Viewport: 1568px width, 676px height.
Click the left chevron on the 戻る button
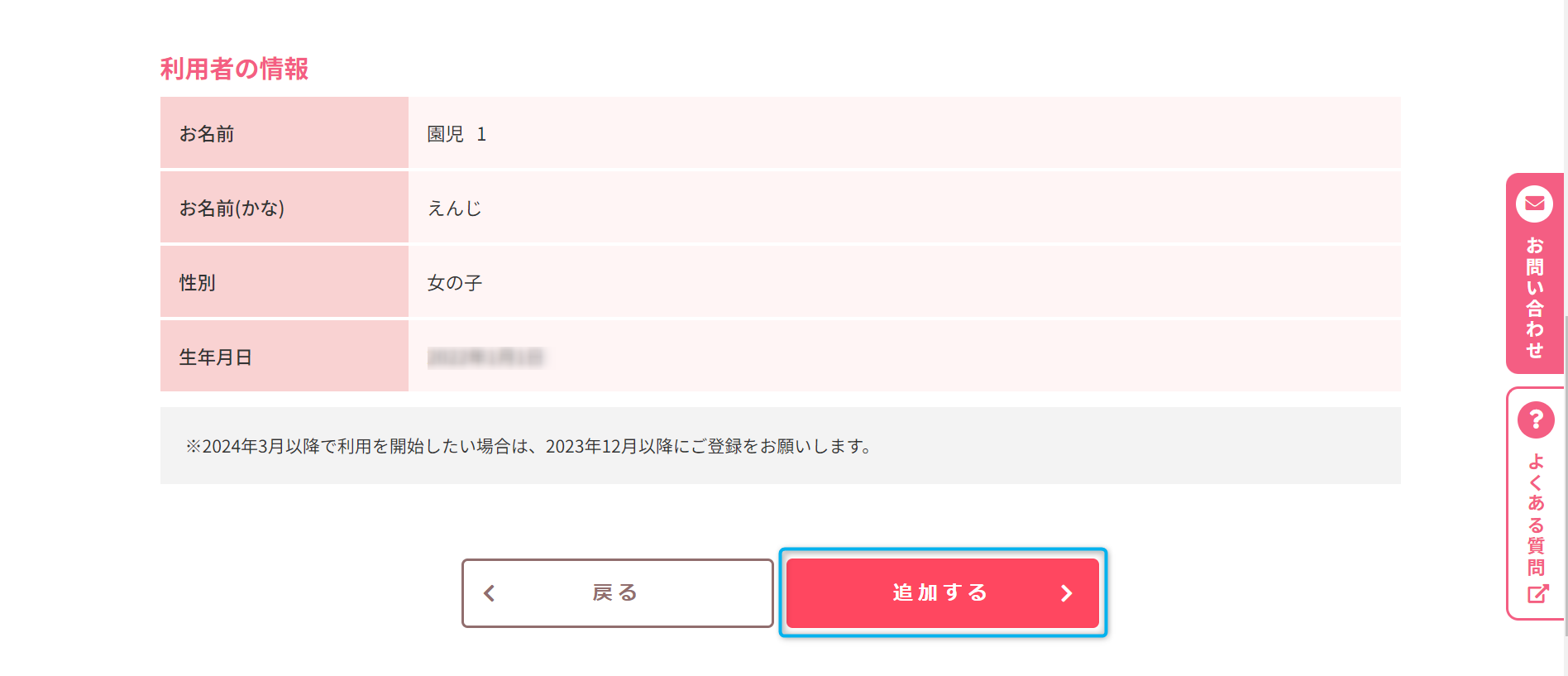pyautogui.click(x=490, y=593)
